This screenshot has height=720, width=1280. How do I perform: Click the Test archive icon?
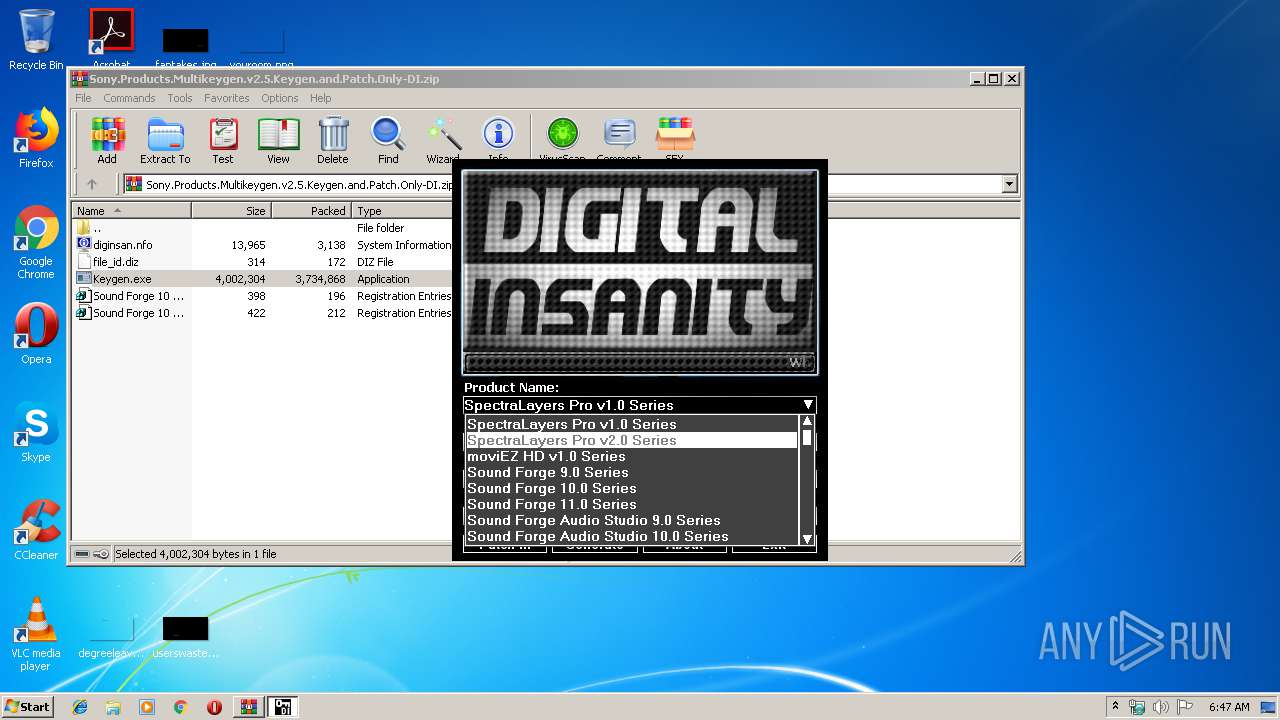223,140
